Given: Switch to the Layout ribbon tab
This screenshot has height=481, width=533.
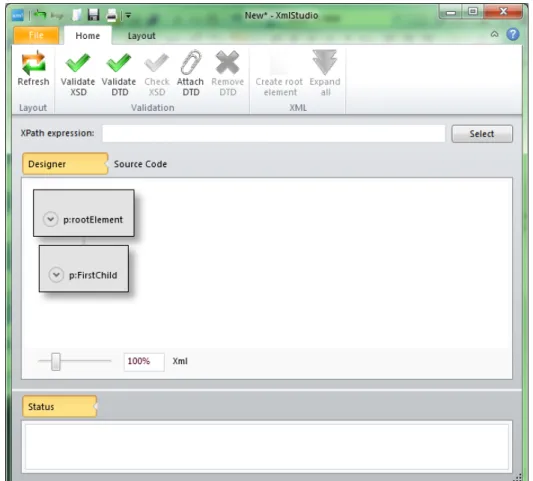Looking at the screenshot, I should coord(141,36).
